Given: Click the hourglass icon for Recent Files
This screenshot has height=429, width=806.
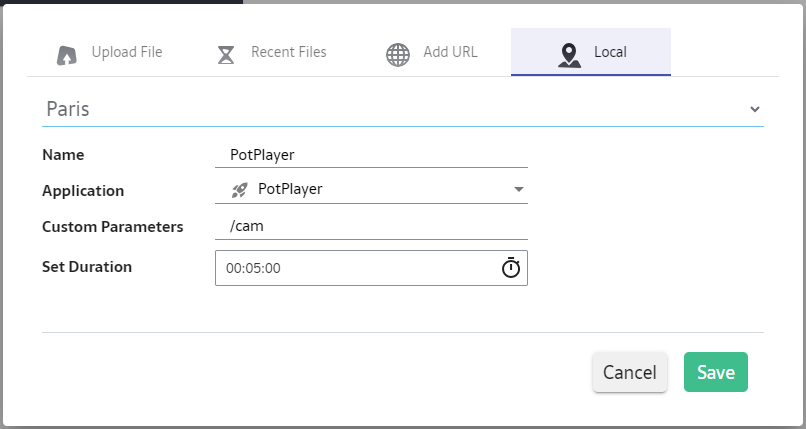Looking at the screenshot, I should pos(226,54).
